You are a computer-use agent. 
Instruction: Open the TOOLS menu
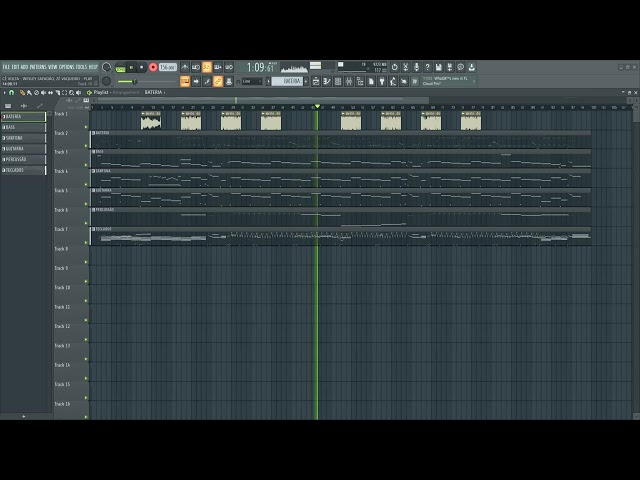pyautogui.click(x=82, y=67)
